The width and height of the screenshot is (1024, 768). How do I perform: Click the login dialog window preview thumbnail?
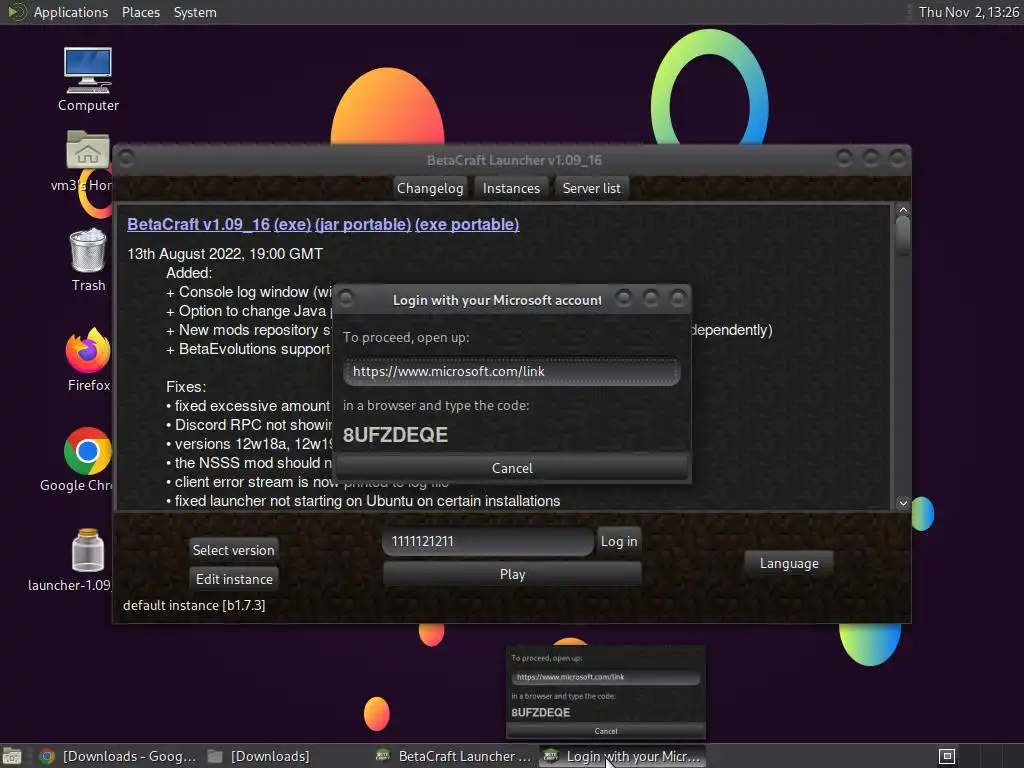(606, 694)
